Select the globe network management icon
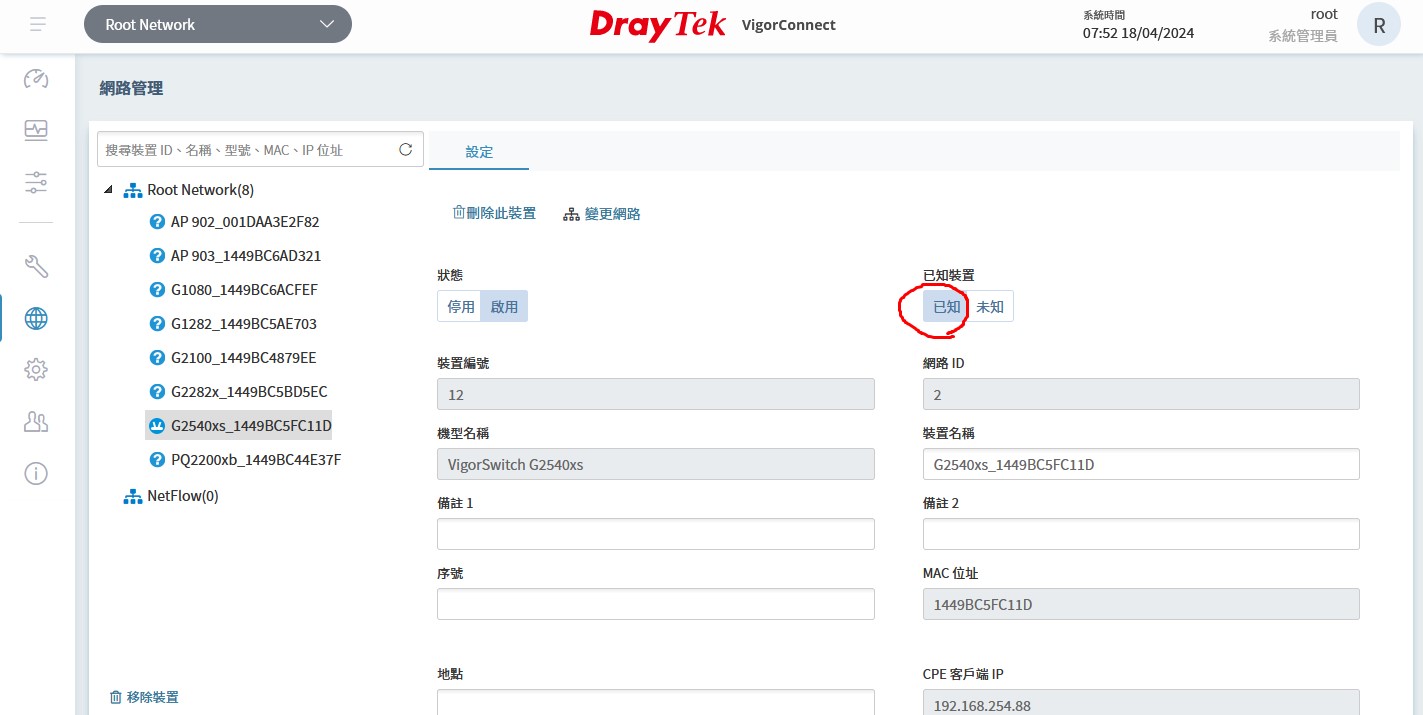 [36, 319]
